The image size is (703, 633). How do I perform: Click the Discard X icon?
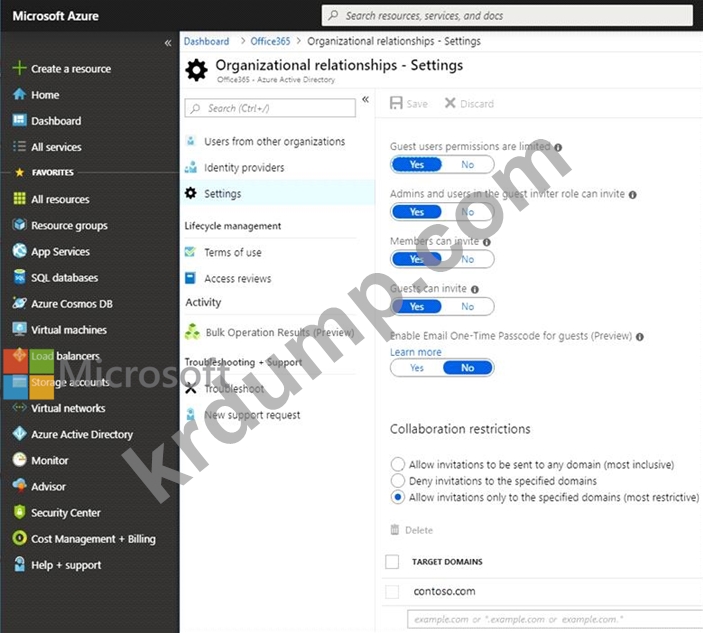[x=450, y=104]
